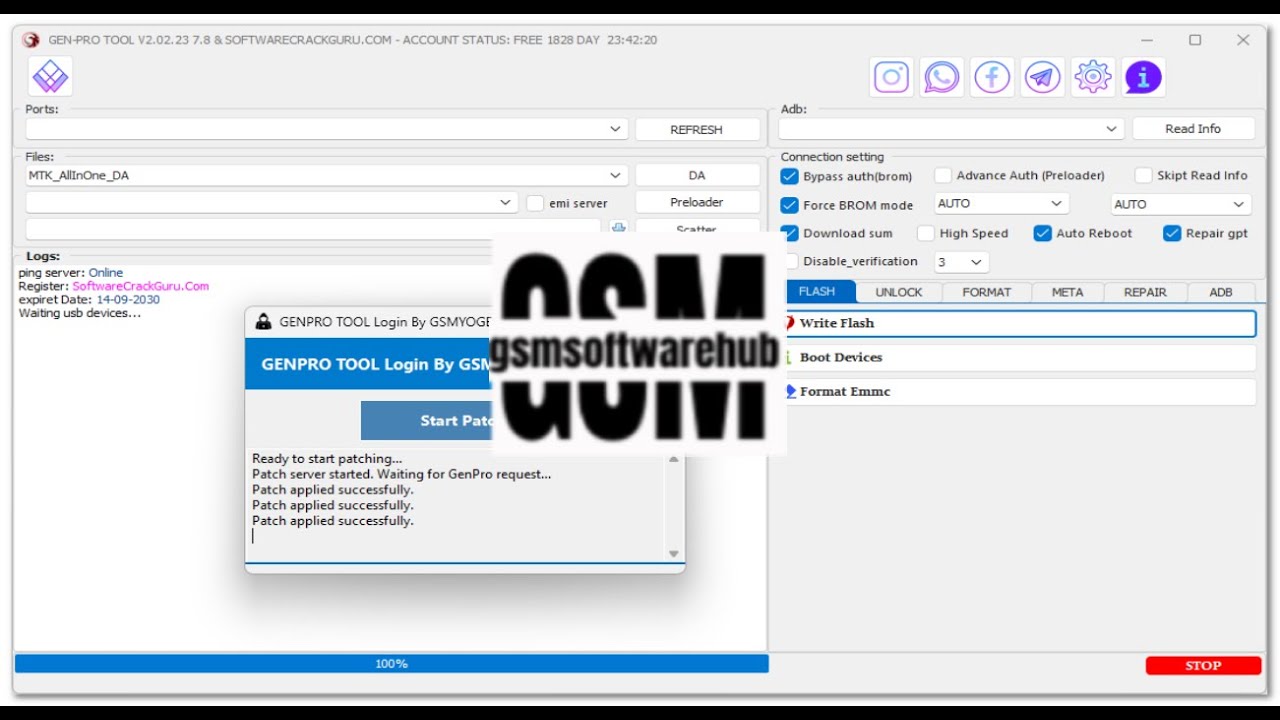Switch to the ADB tab
The width and height of the screenshot is (1280, 720).
pyautogui.click(x=1221, y=292)
